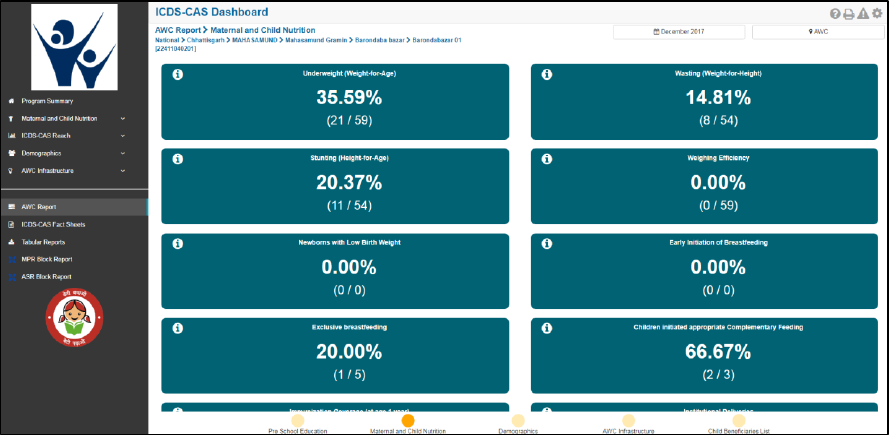This screenshot has width=889, height=435.
Task: Open Tabular Reports in sidebar
Action: coord(43,242)
